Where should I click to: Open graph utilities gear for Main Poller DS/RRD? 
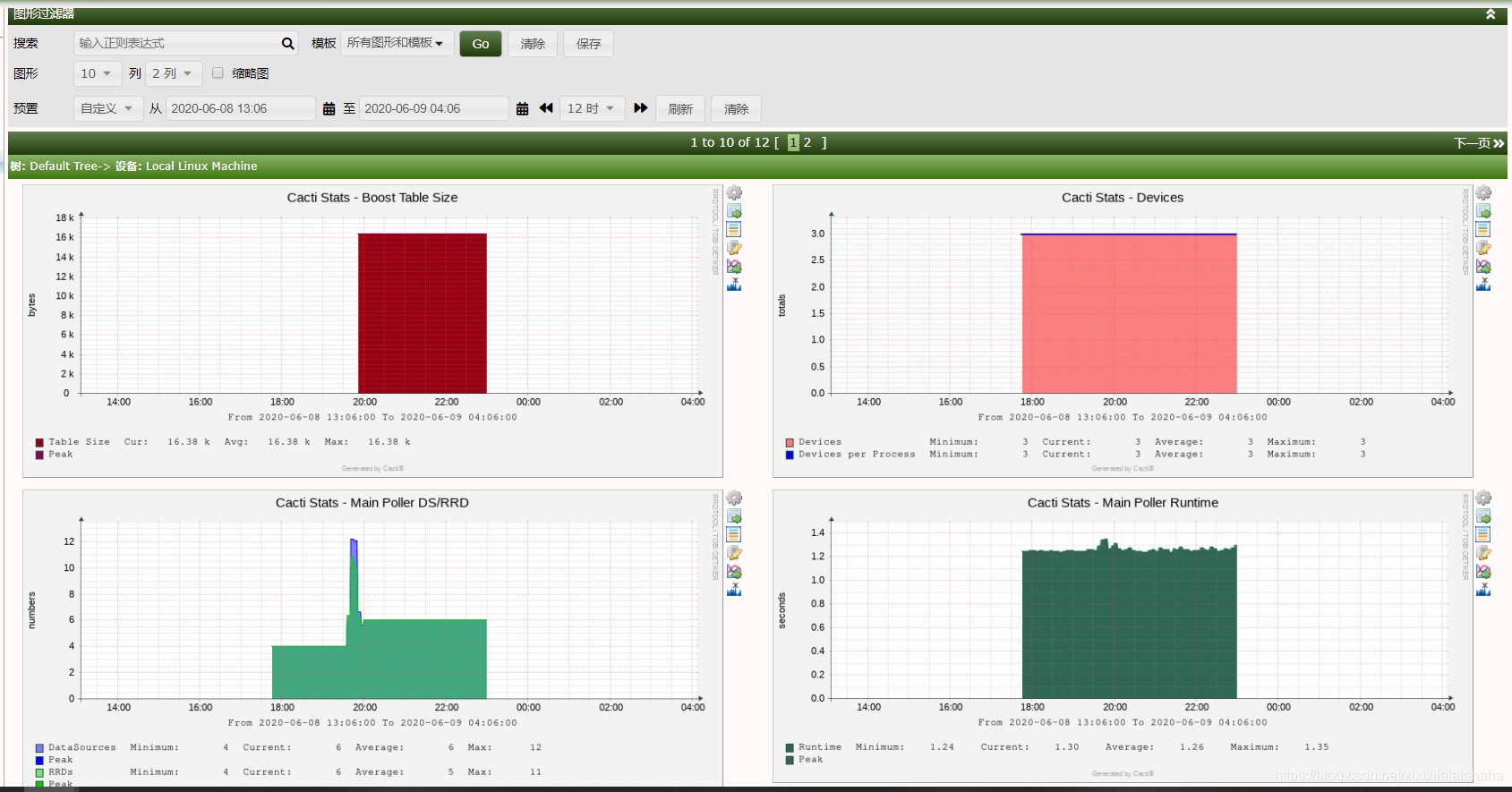click(734, 498)
